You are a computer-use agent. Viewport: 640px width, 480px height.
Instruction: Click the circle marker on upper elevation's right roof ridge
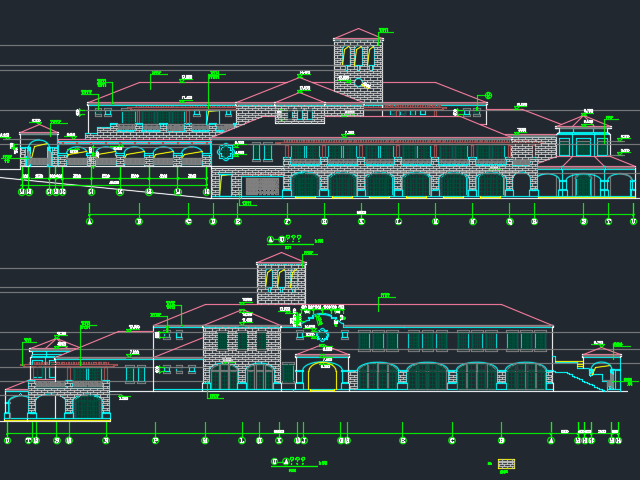tap(487, 96)
